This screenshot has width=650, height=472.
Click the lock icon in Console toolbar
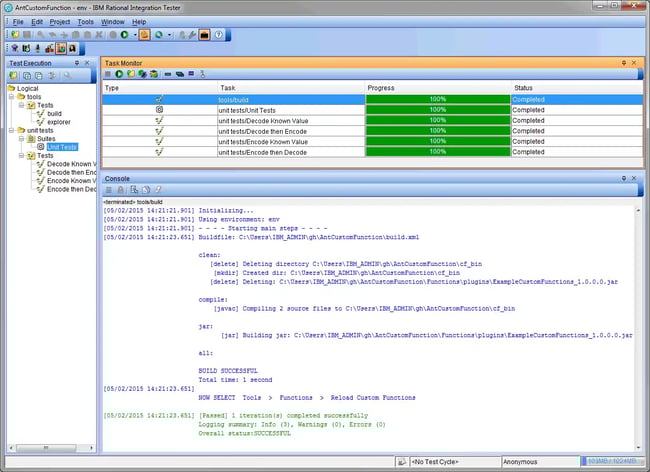pos(121,190)
